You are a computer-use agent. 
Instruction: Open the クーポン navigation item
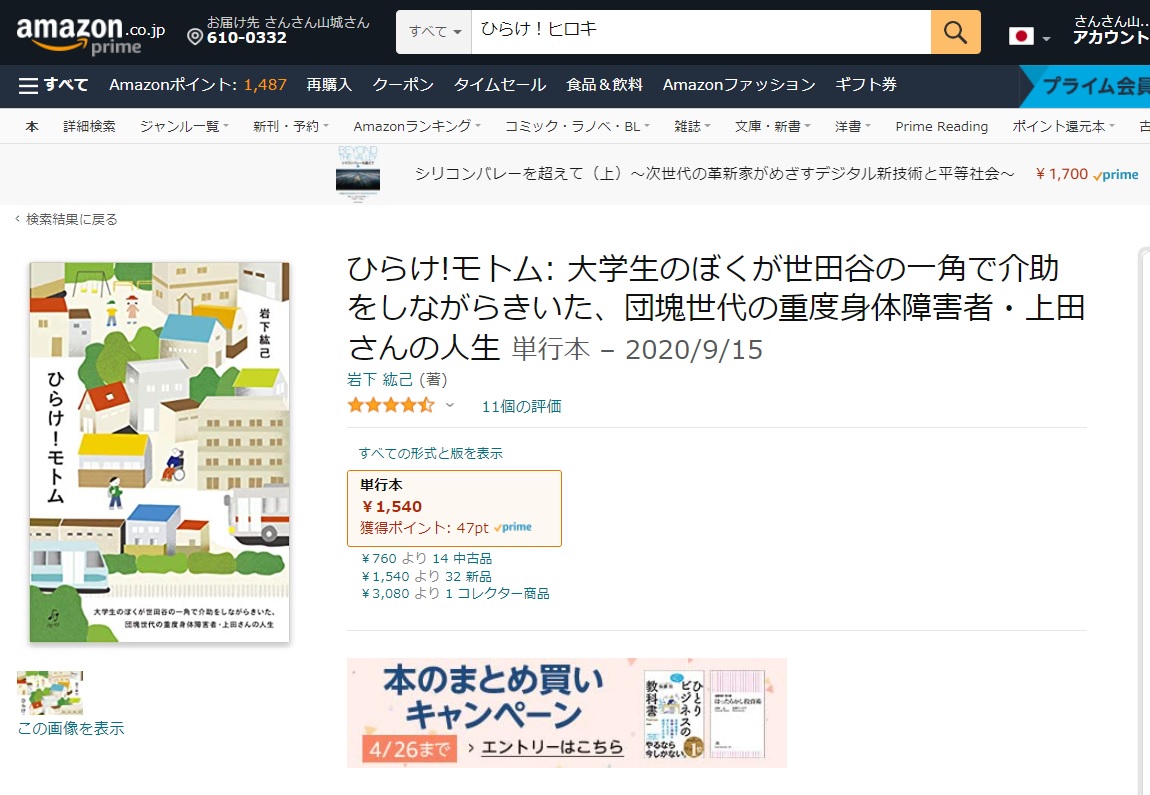(x=403, y=85)
